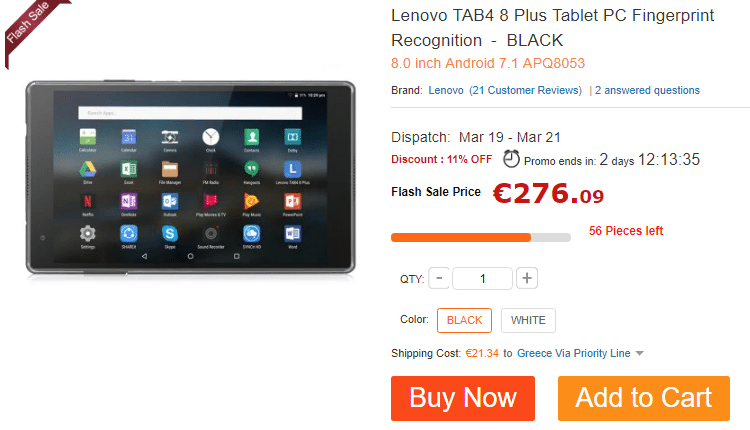Decrease quantity with the minus button

coord(439,278)
